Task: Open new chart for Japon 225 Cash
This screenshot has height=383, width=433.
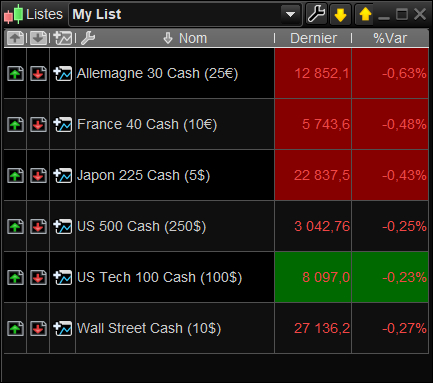Action: pos(63,176)
